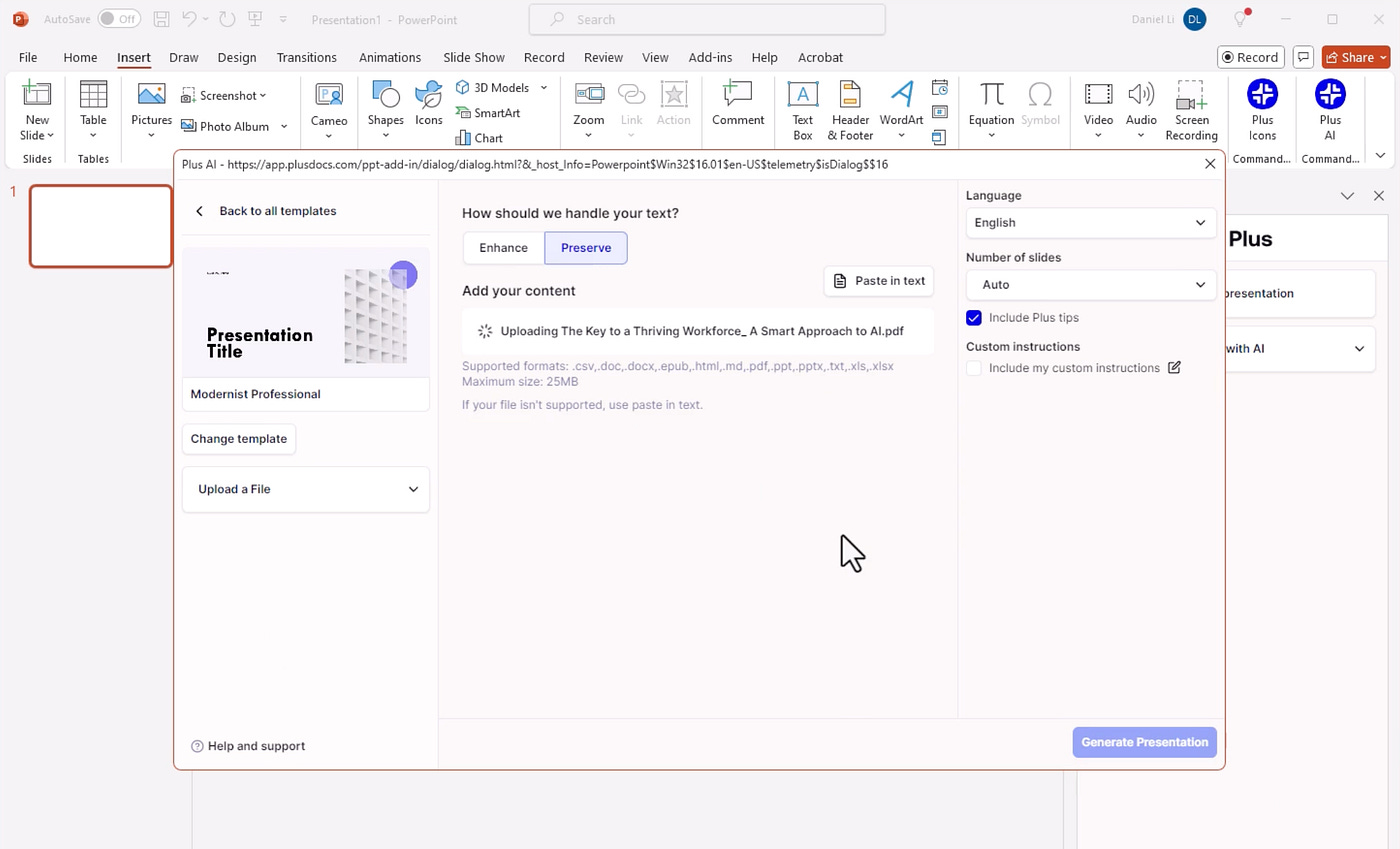This screenshot has height=849, width=1400.
Task: Expand the ribbon collapse chevron
Action: point(1380,155)
